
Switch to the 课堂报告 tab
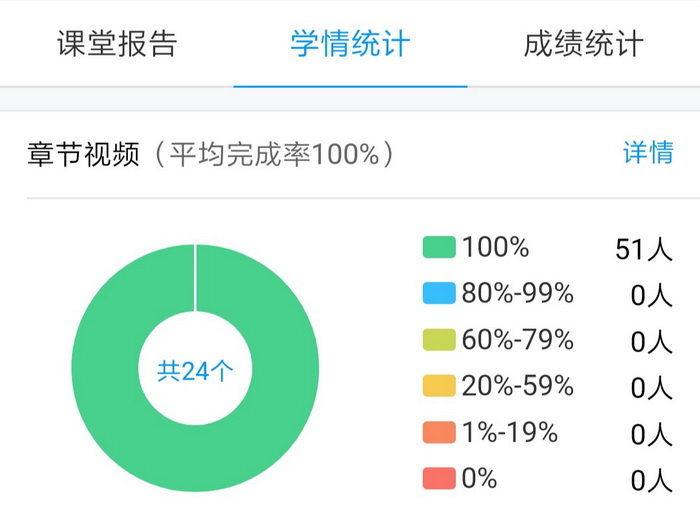point(117,44)
